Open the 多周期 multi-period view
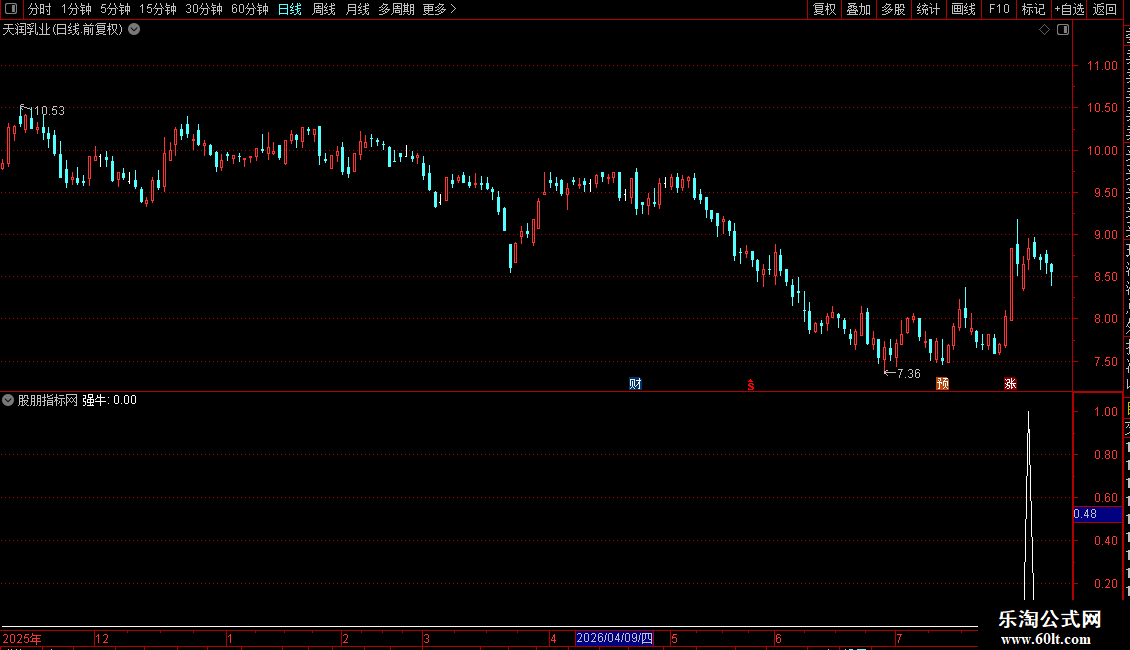The width and height of the screenshot is (1130, 650). pyautogui.click(x=396, y=9)
